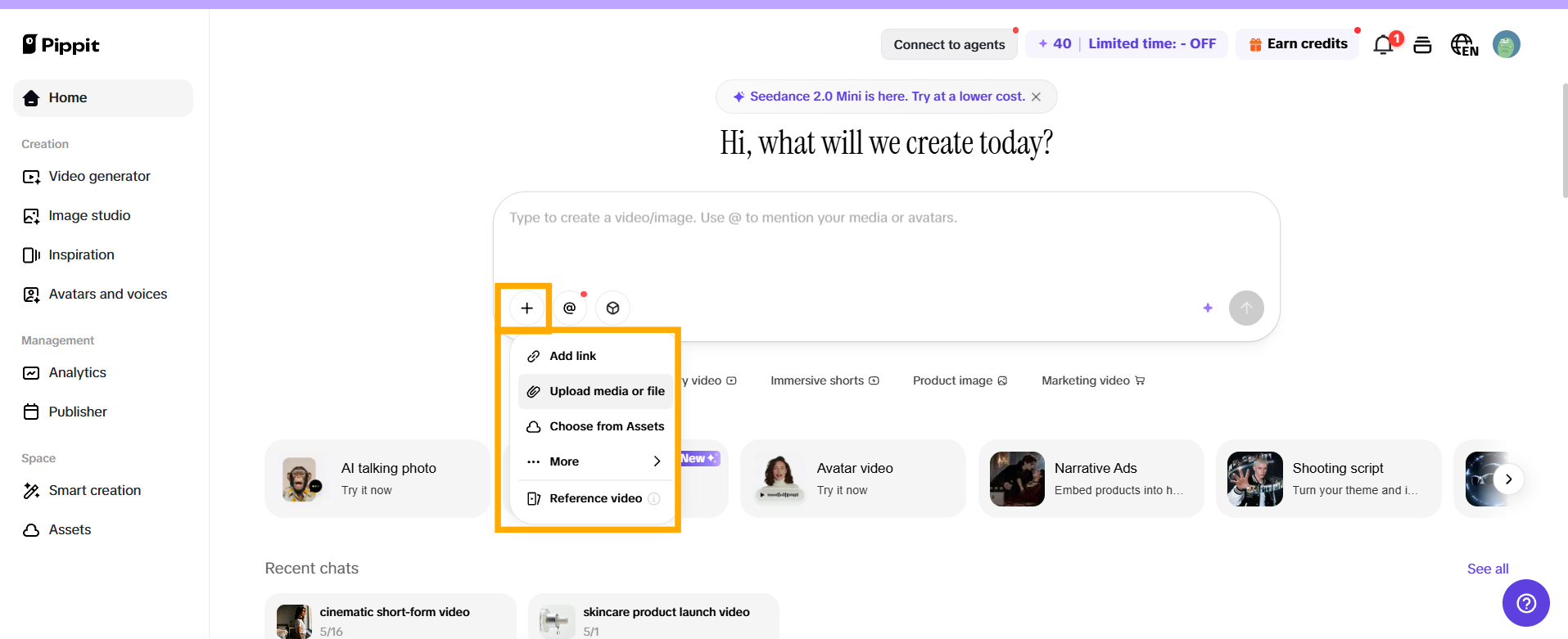The image size is (1568, 639).
Task: Open credits balance showing 40
Action: (1055, 44)
